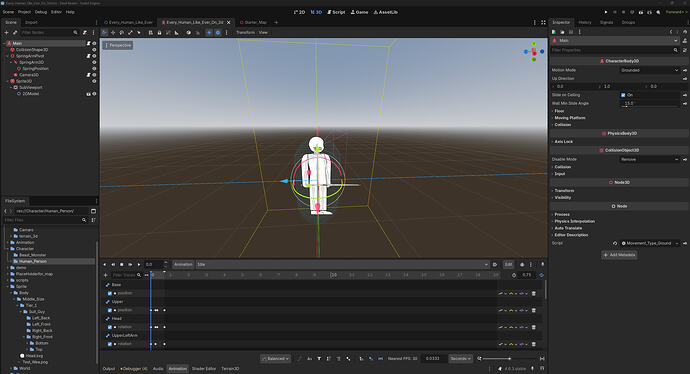
Task: Delete the Head rotation track
Action: click(x=534, y=327)
